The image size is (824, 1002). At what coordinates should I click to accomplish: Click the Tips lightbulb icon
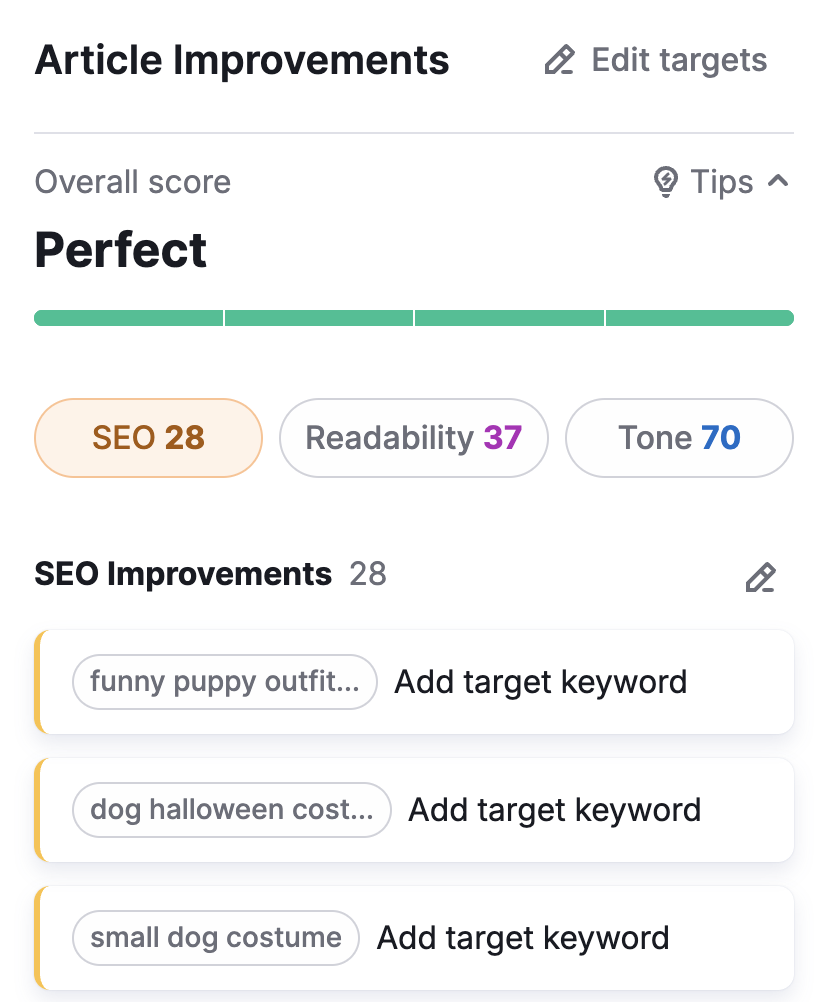click(665, 182)
